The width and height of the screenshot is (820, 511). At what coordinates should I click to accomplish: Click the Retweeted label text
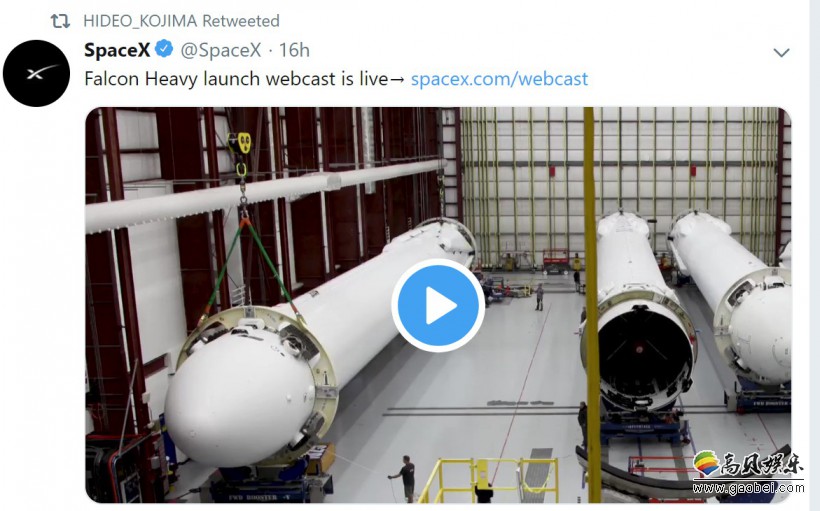(241, 21)
